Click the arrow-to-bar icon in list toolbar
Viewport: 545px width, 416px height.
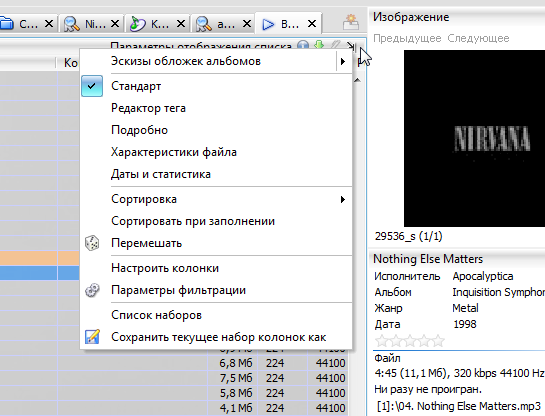point(351,46)
